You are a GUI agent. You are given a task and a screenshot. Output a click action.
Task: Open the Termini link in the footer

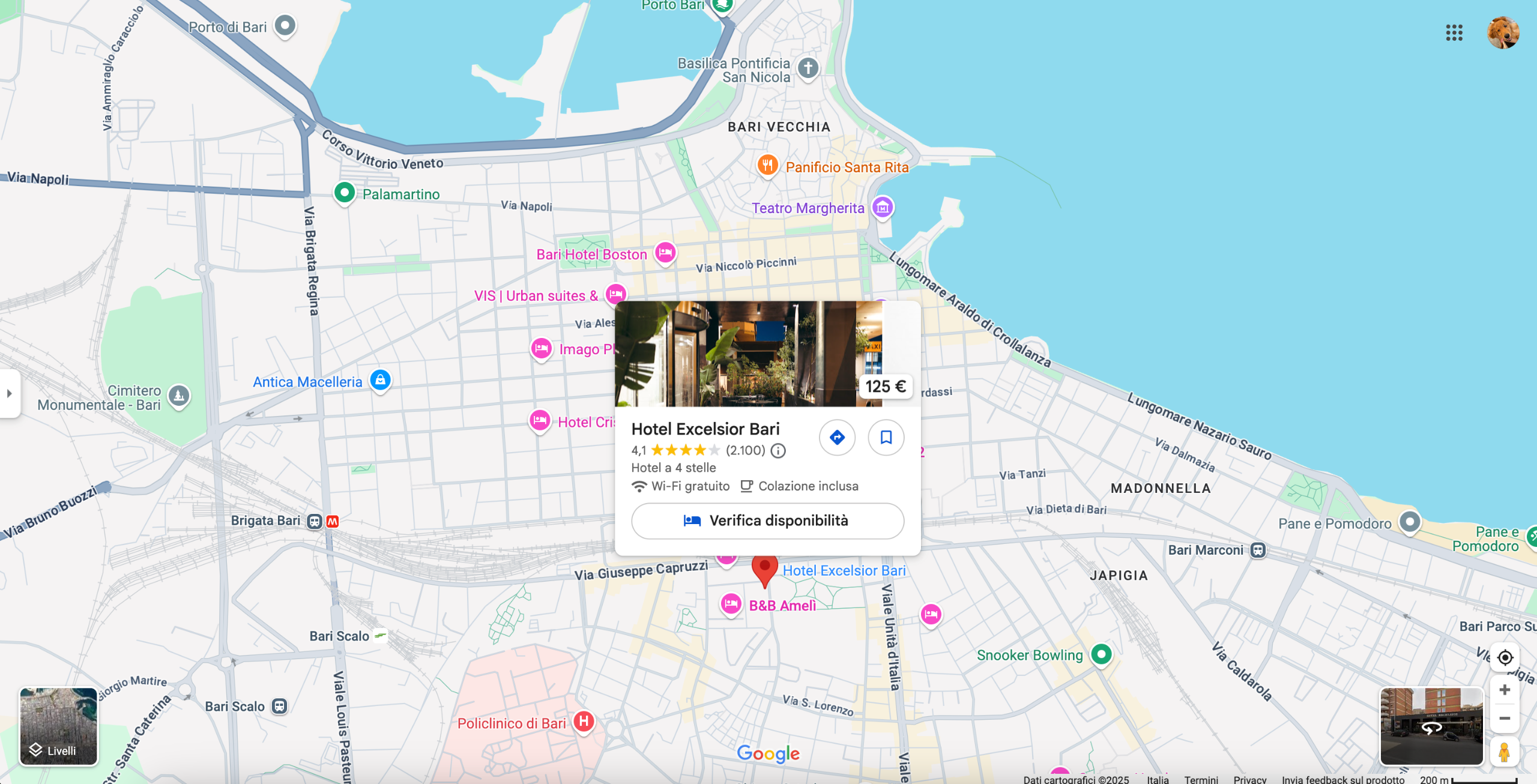pos(1201,779)
